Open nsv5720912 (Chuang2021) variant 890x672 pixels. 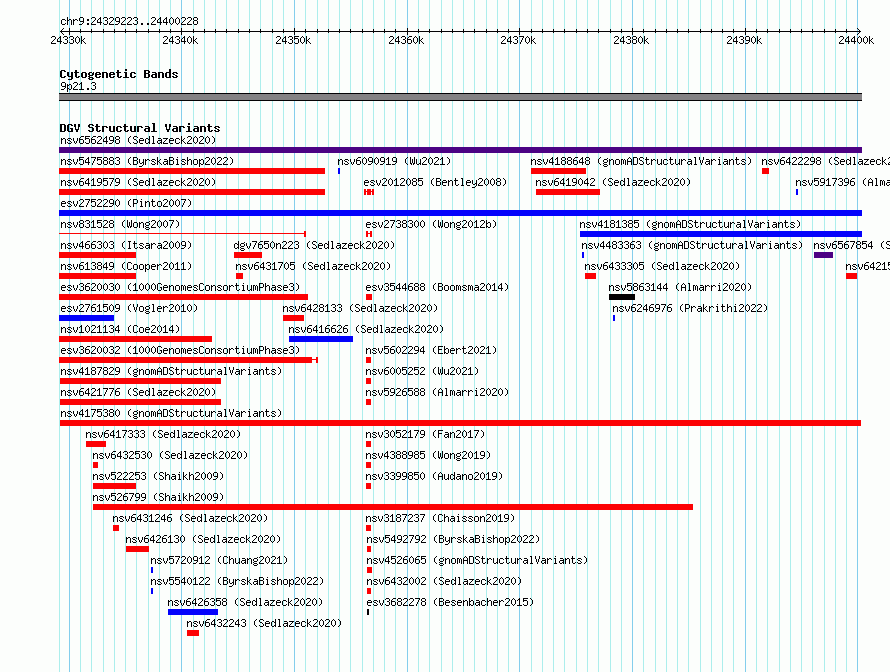click(219, 560)
